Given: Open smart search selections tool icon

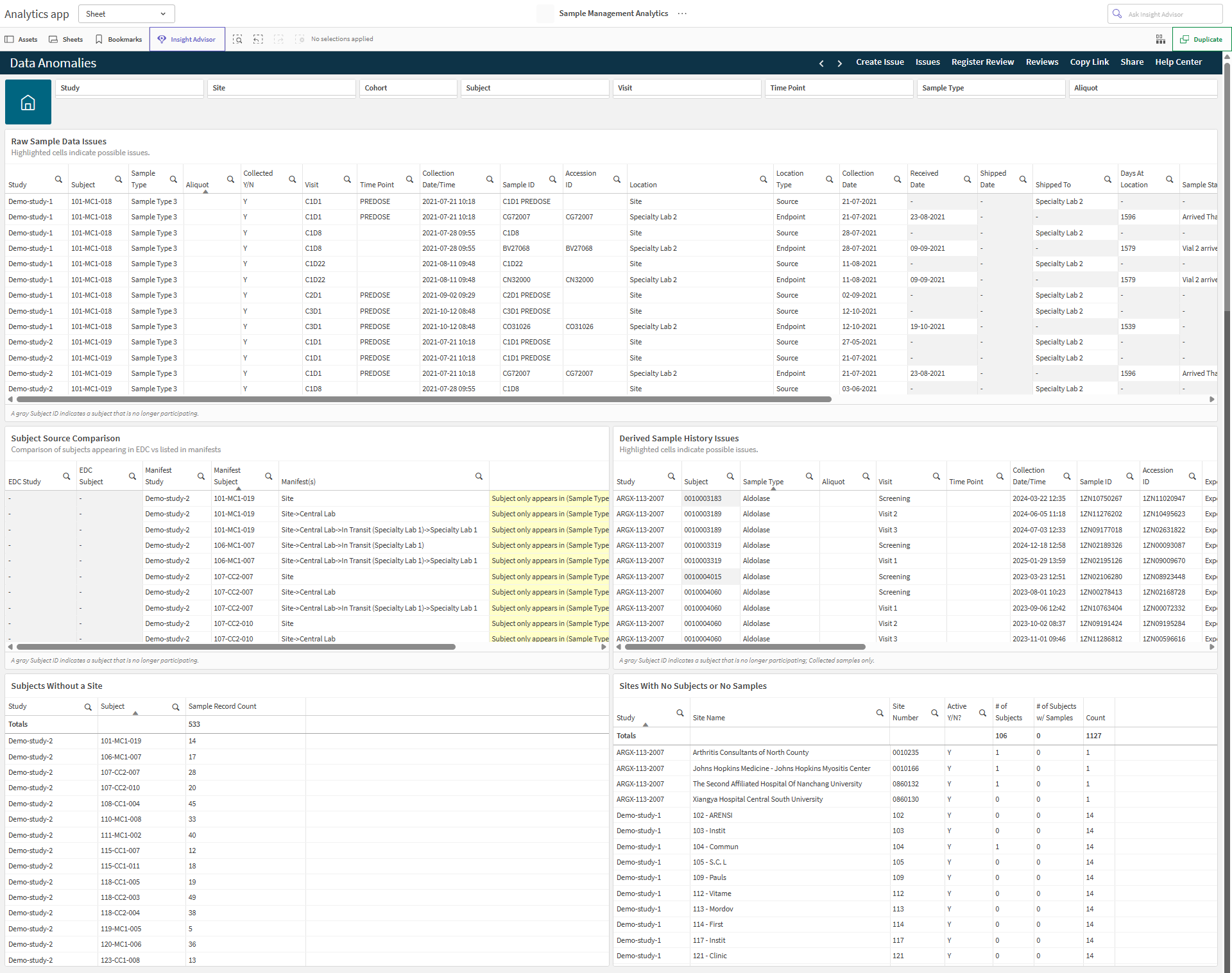Looking at the screenshot, I should 237,39.
